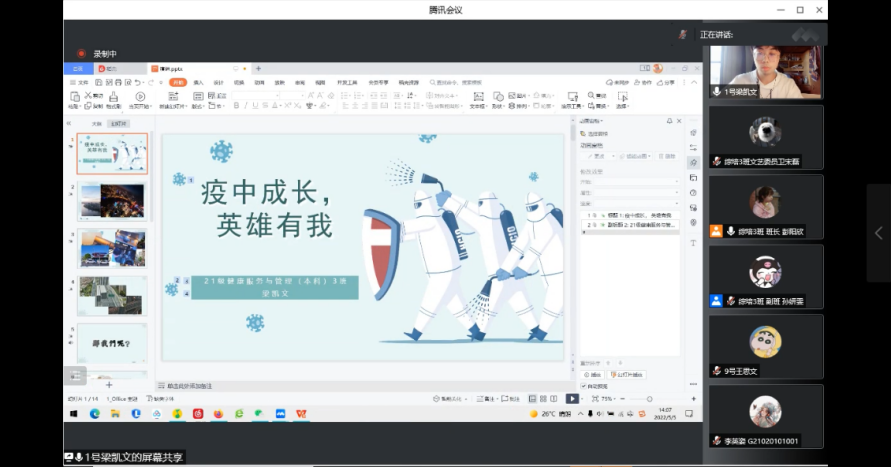
Task: Click the text T icon in right sidebar
Action: click(x=693, y=242)
